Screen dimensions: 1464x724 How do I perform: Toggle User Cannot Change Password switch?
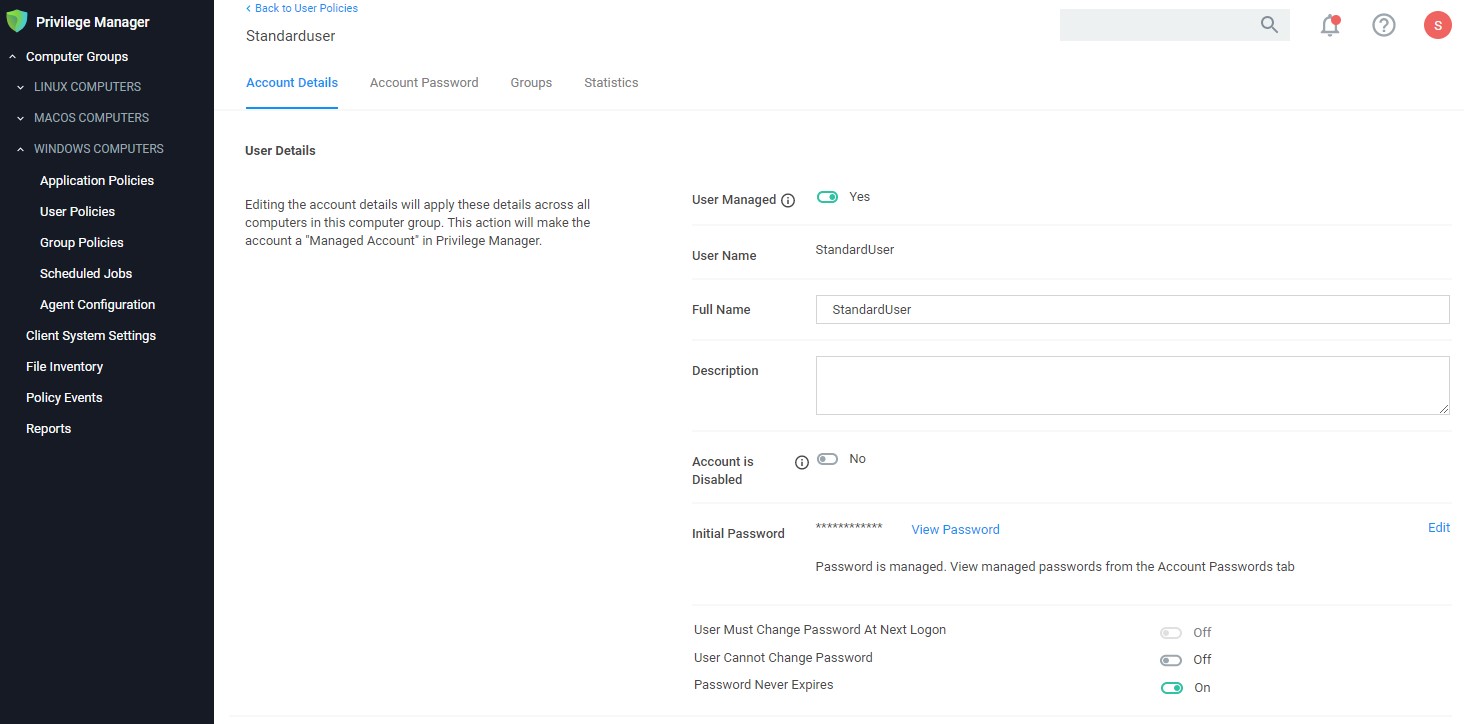pyautogui.click(x=1171, y=660)
